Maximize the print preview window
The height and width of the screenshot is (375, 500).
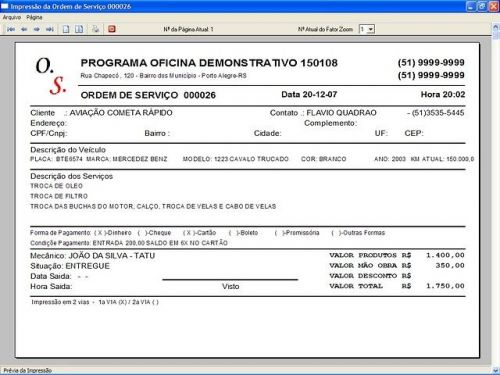click(482, 6)
